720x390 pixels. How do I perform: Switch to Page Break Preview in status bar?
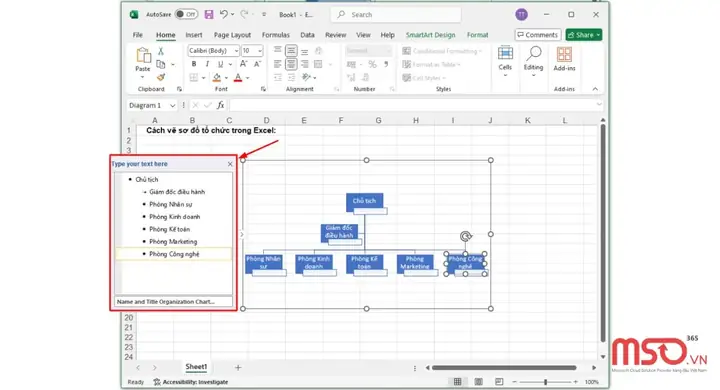tap(499, 382)
